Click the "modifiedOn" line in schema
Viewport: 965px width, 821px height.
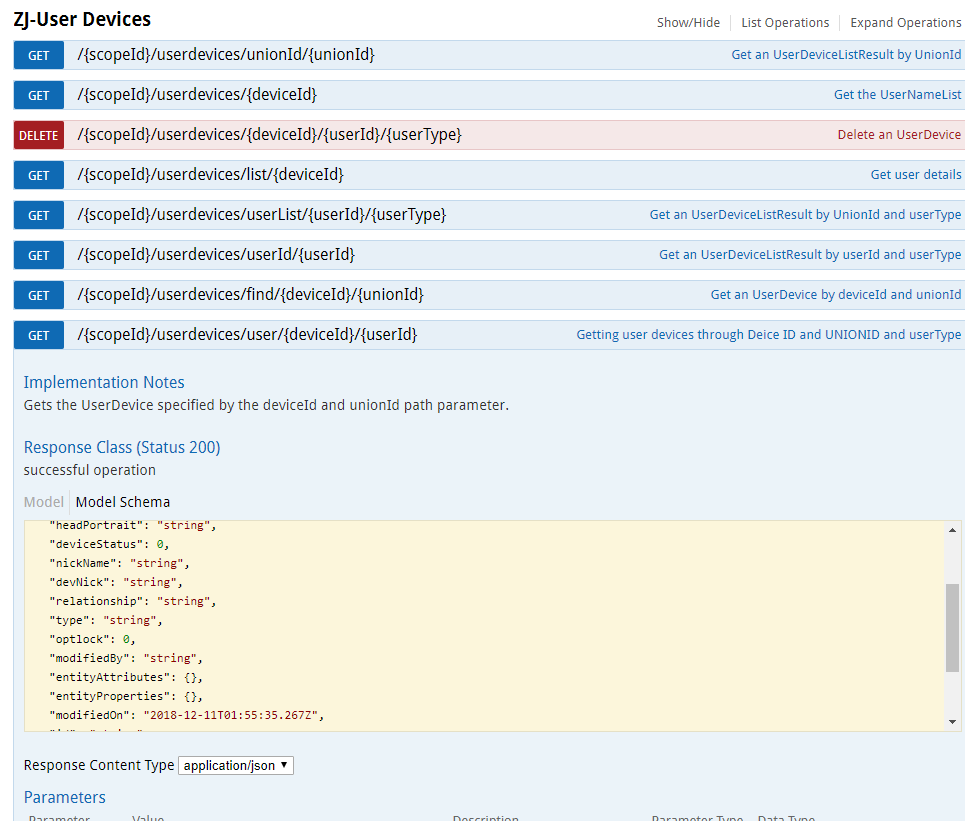click(x=186, y=715)
